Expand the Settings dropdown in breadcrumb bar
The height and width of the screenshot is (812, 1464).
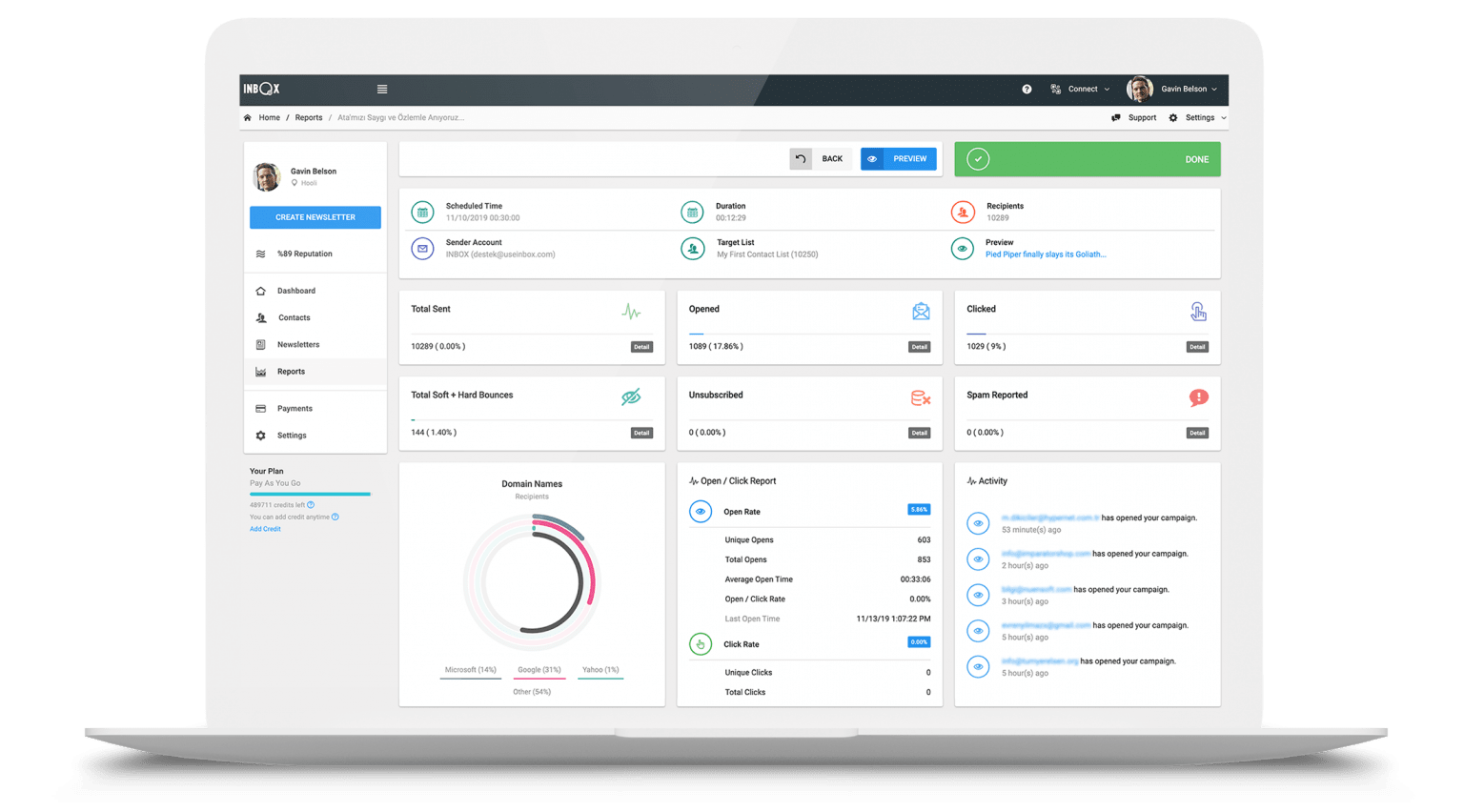coord(1198,118)
